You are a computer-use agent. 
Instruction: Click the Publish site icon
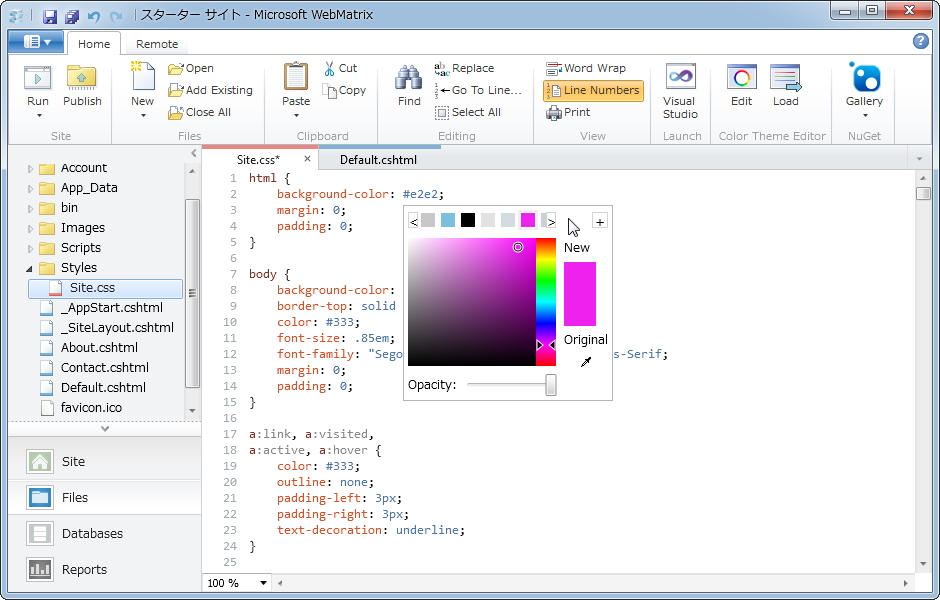(x=82, y=79)
